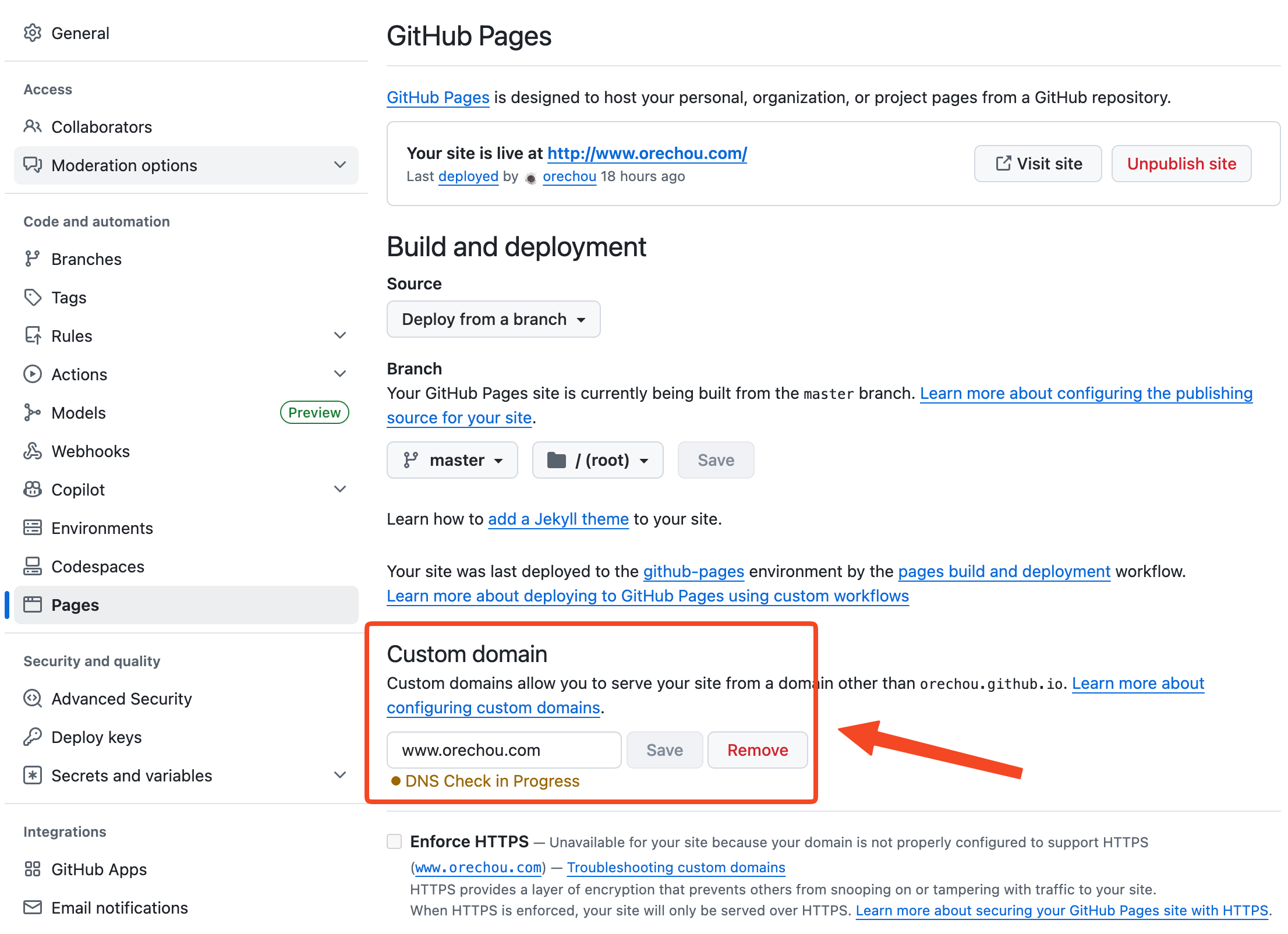Enable the Enforce HTTPS checkbox
Screen dimensions: 1288x934
394,841
